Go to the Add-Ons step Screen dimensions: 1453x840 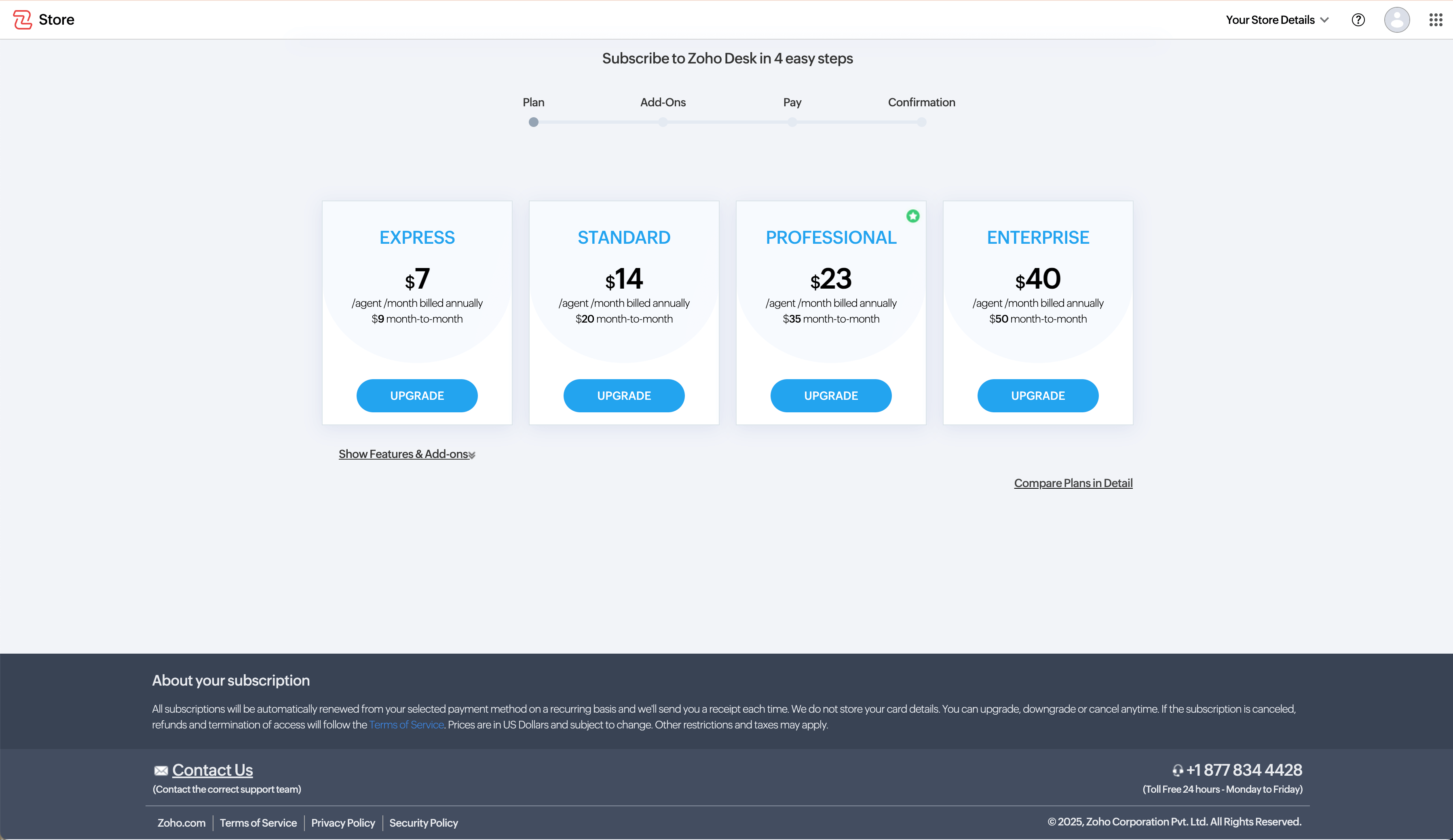[x=663, y=122]
